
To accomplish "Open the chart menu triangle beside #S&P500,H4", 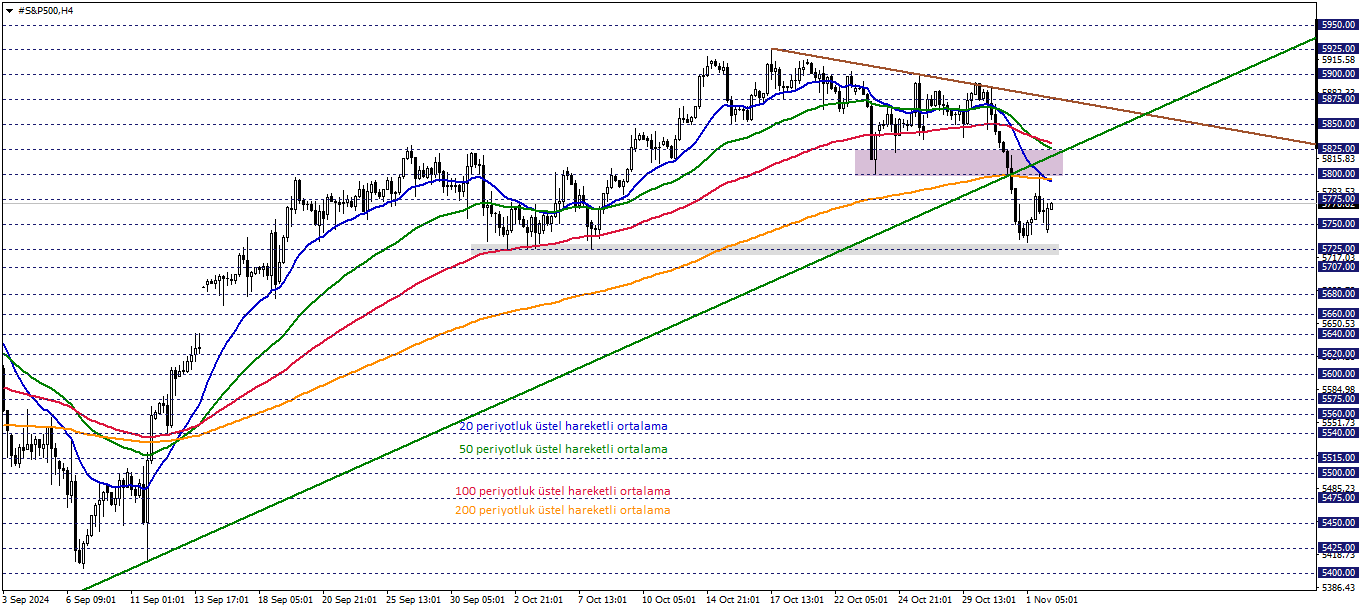I will coord(9,10).
